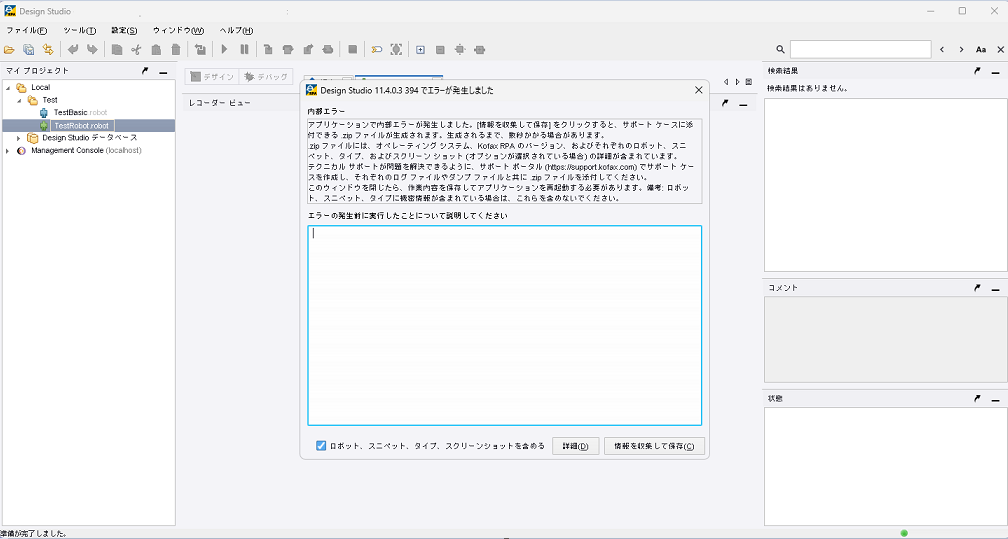Clear search with the X icon
1008x539 pixels.
(x=1000, y=50)
